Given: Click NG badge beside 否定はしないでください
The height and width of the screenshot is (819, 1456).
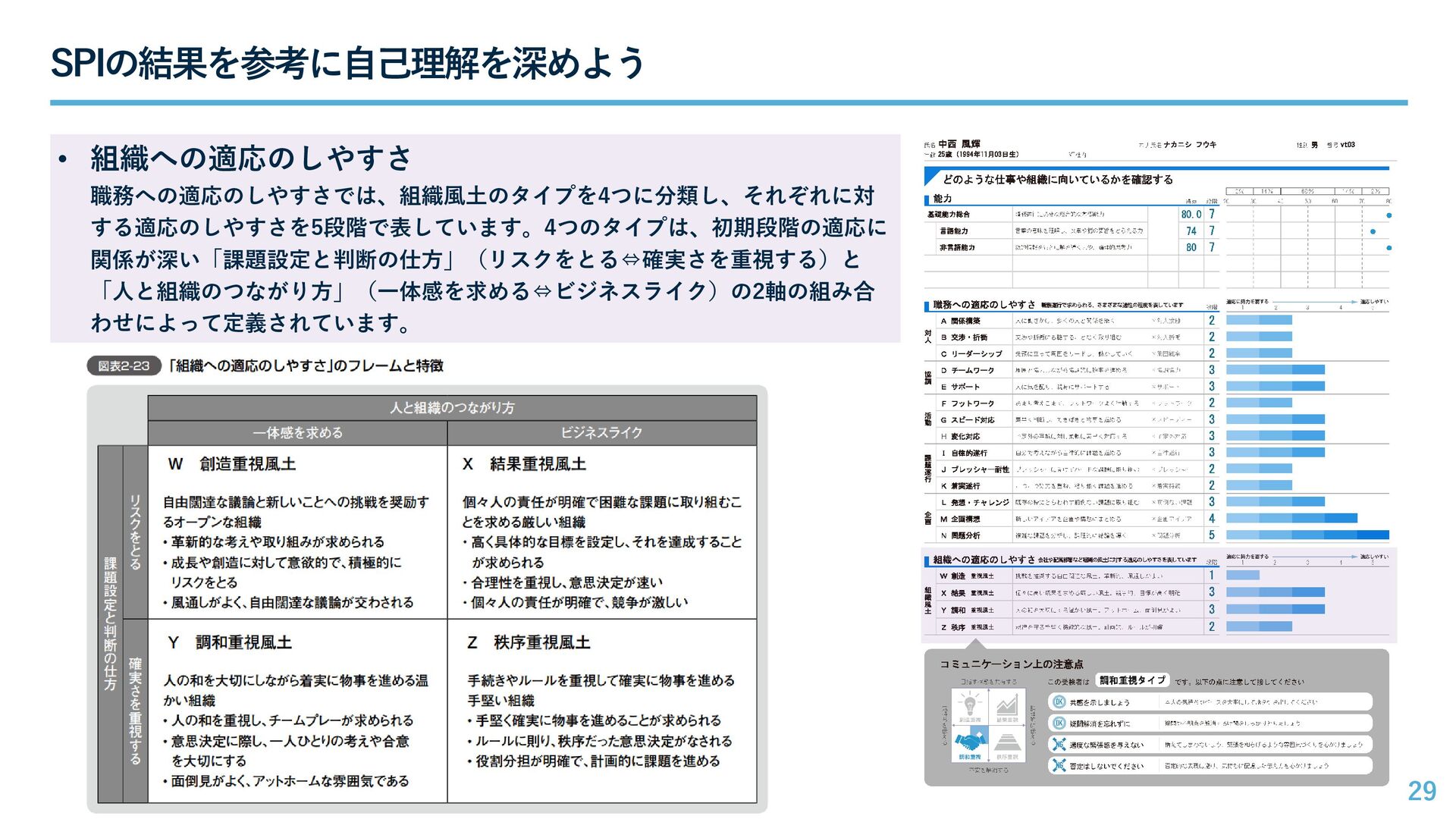Looking at the screenshot, I should point(1059,766).
